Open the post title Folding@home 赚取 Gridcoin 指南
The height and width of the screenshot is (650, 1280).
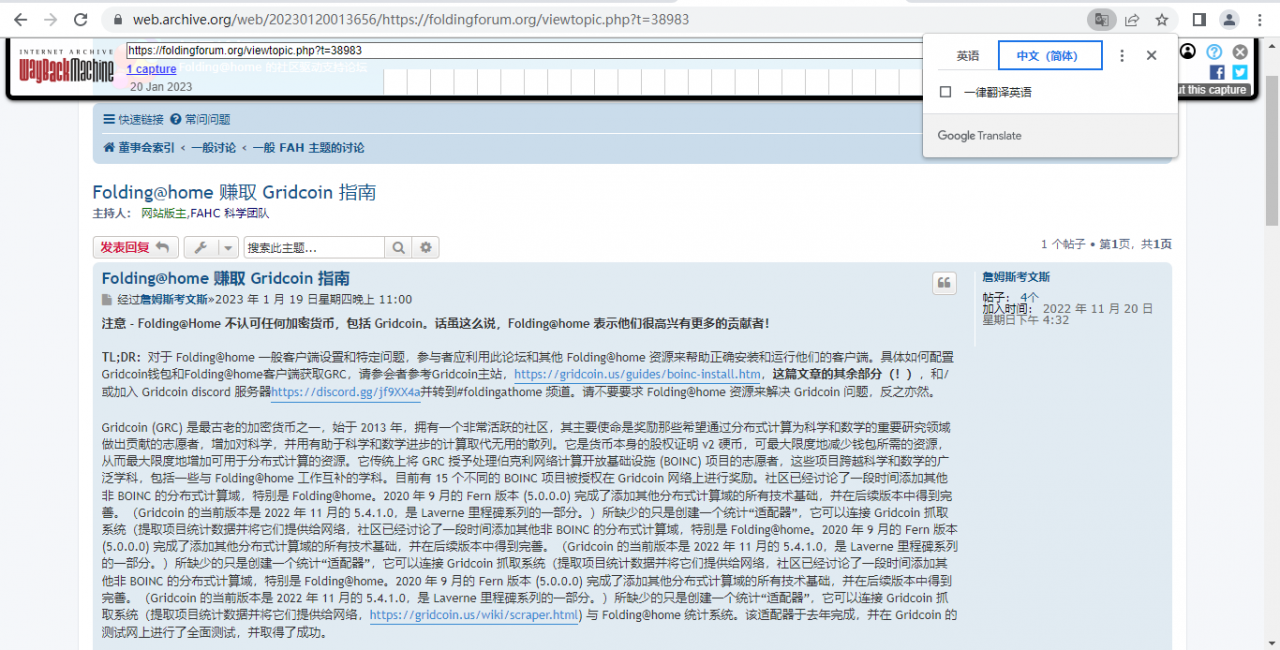(x=226, y=278)
